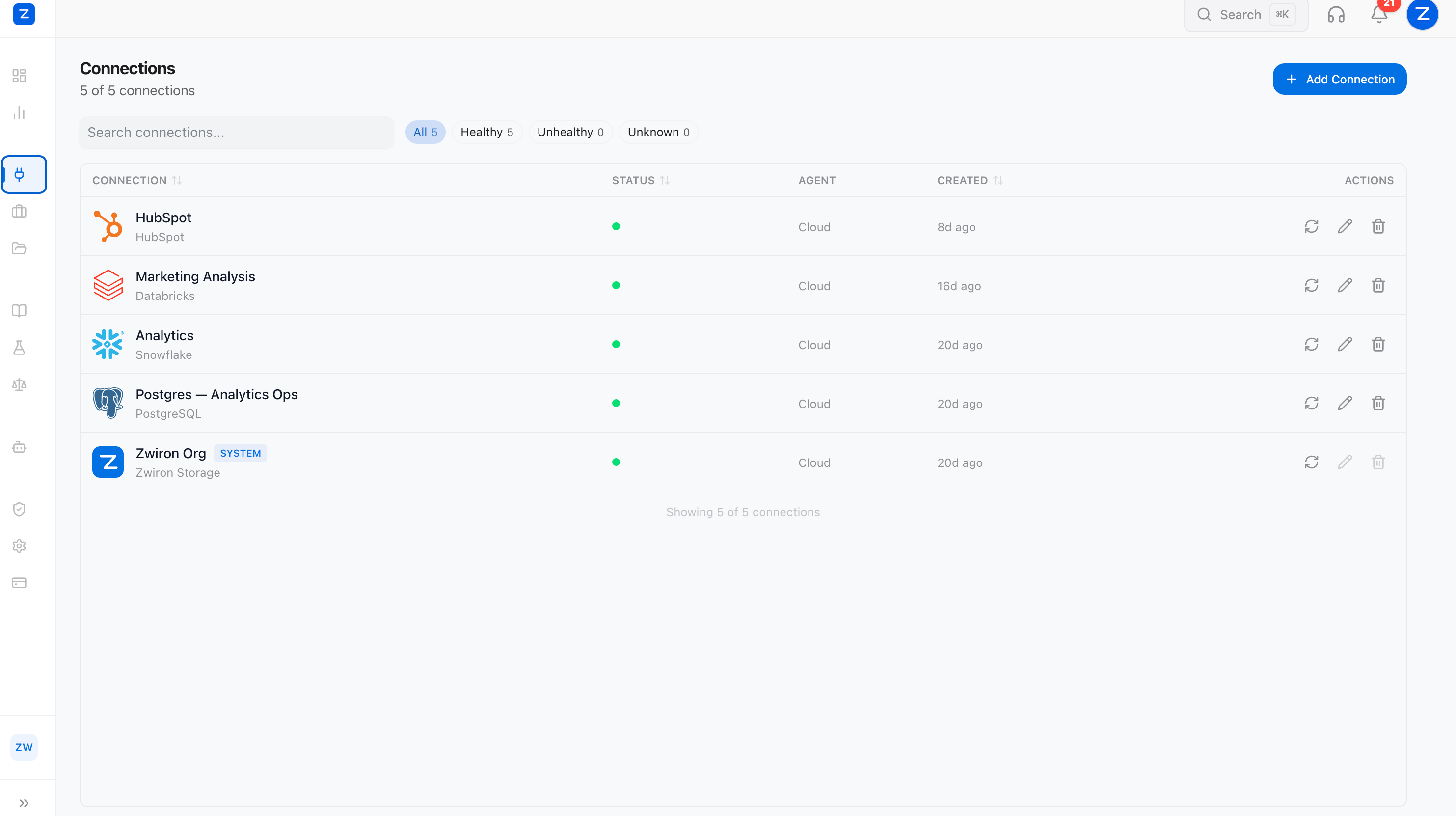Refresh the Analytics Snowflake connection
Screen dimensions: 1456x816
(1311, 344)
